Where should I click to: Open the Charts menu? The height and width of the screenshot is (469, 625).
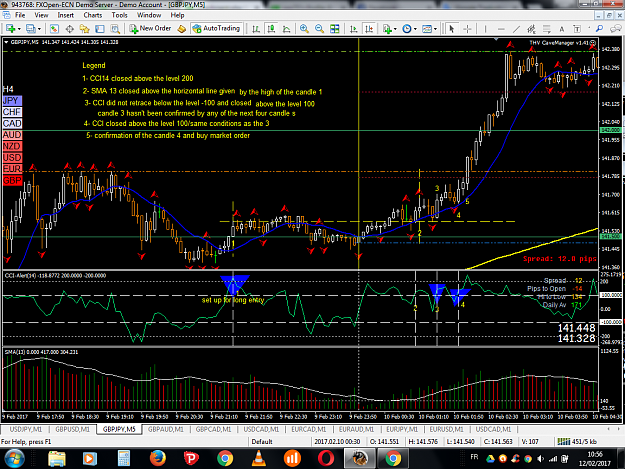tap(92, 15)
